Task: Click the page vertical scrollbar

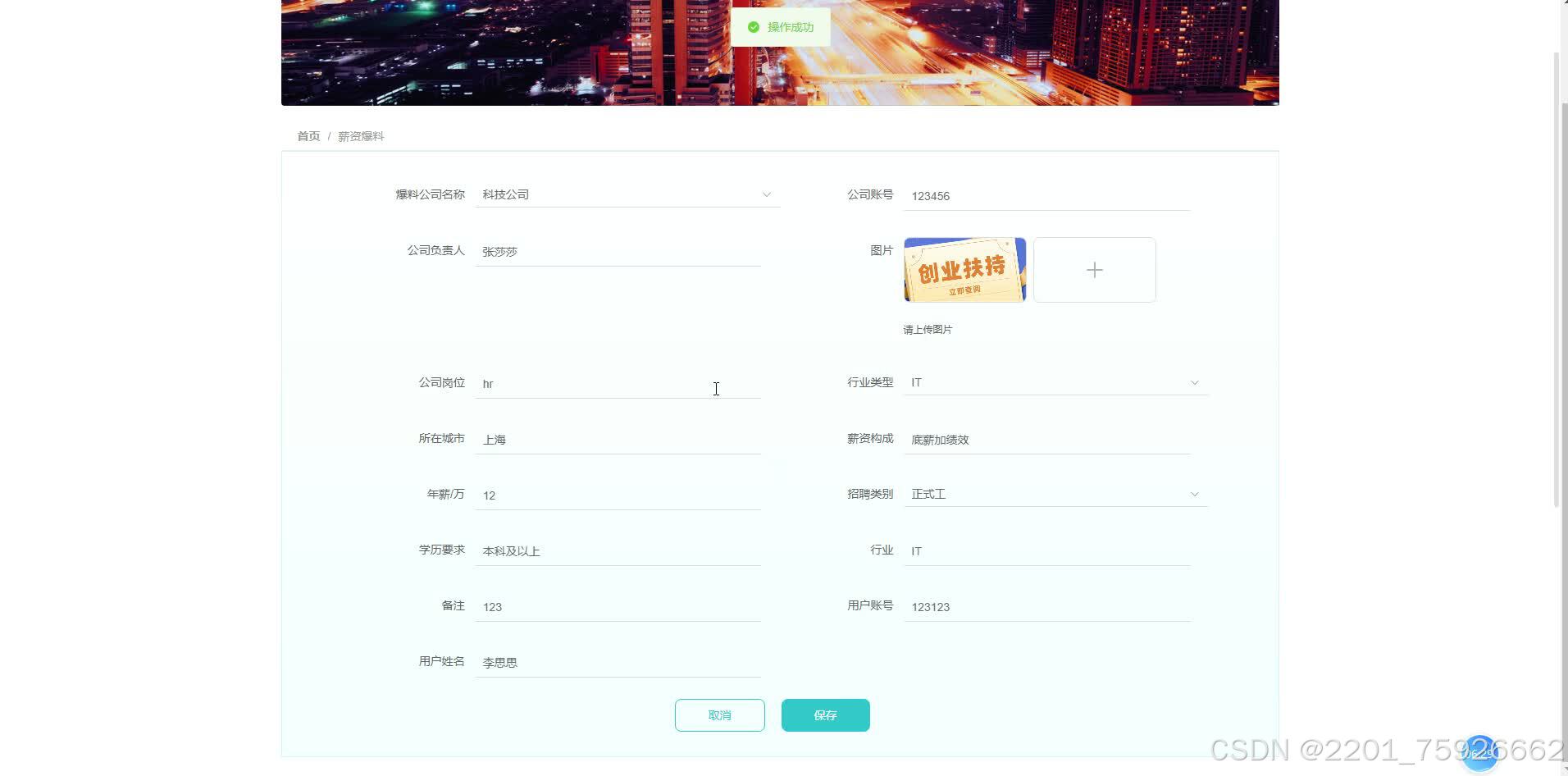Action: [1557, 279]
